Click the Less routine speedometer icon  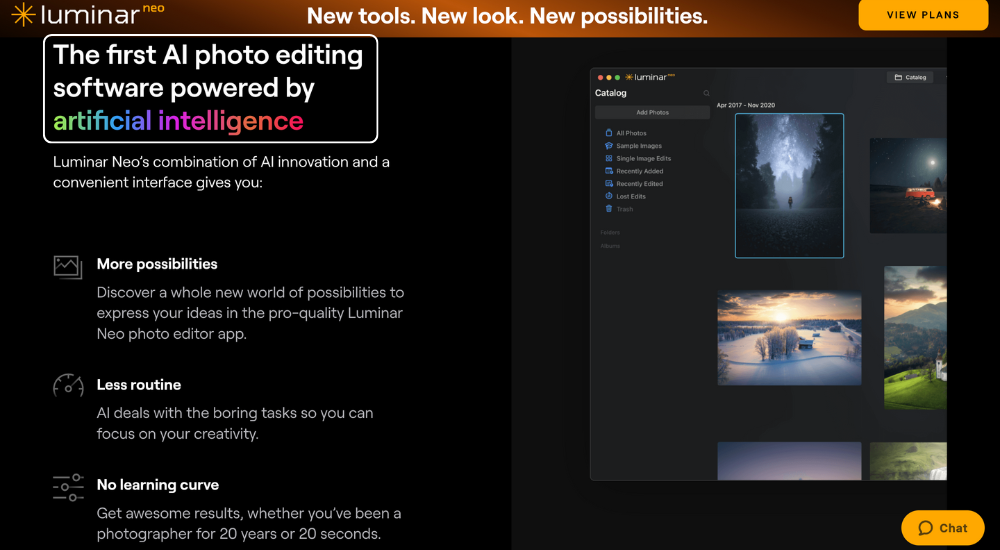tap(68, 385)
